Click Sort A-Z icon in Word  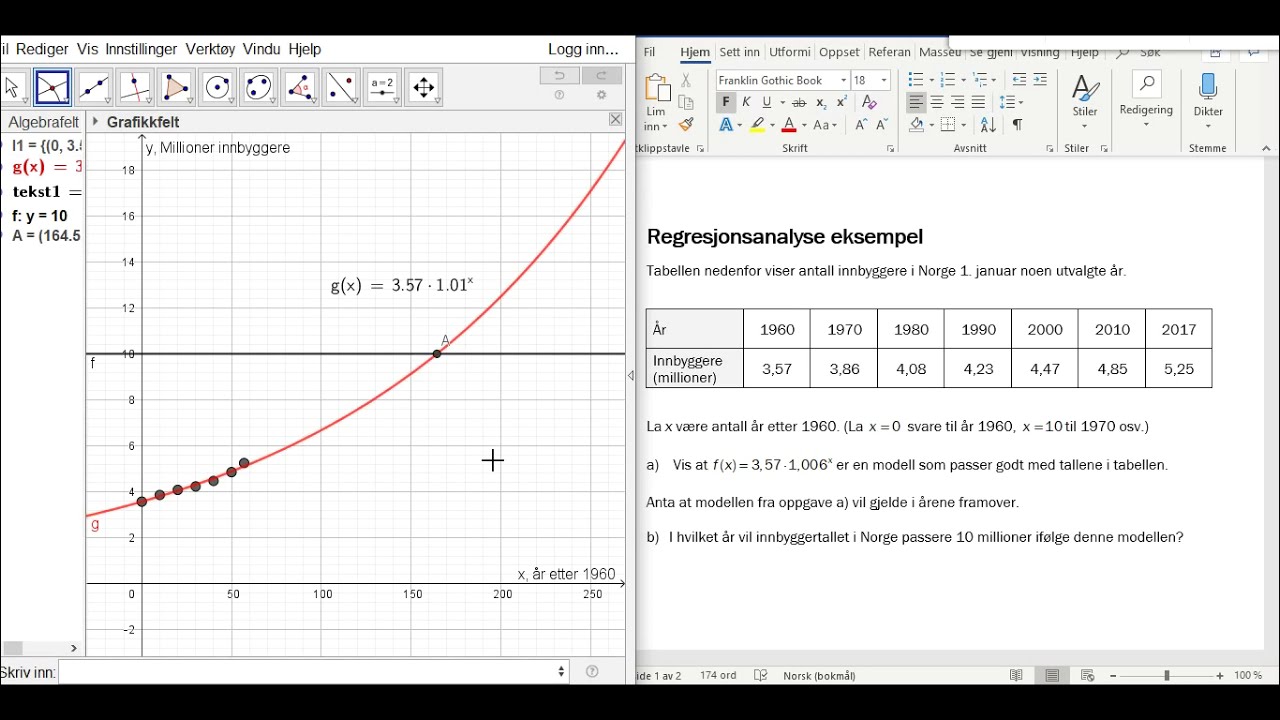(988, 125)
